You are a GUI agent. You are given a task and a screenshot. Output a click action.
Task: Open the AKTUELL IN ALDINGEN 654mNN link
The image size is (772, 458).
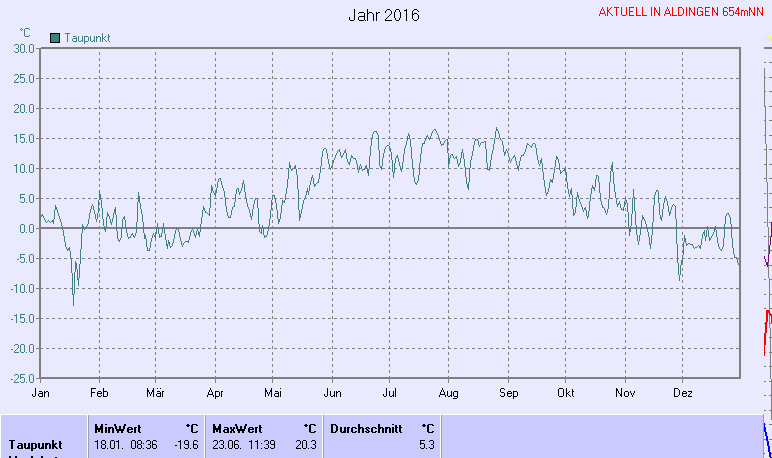coord(680,13)
